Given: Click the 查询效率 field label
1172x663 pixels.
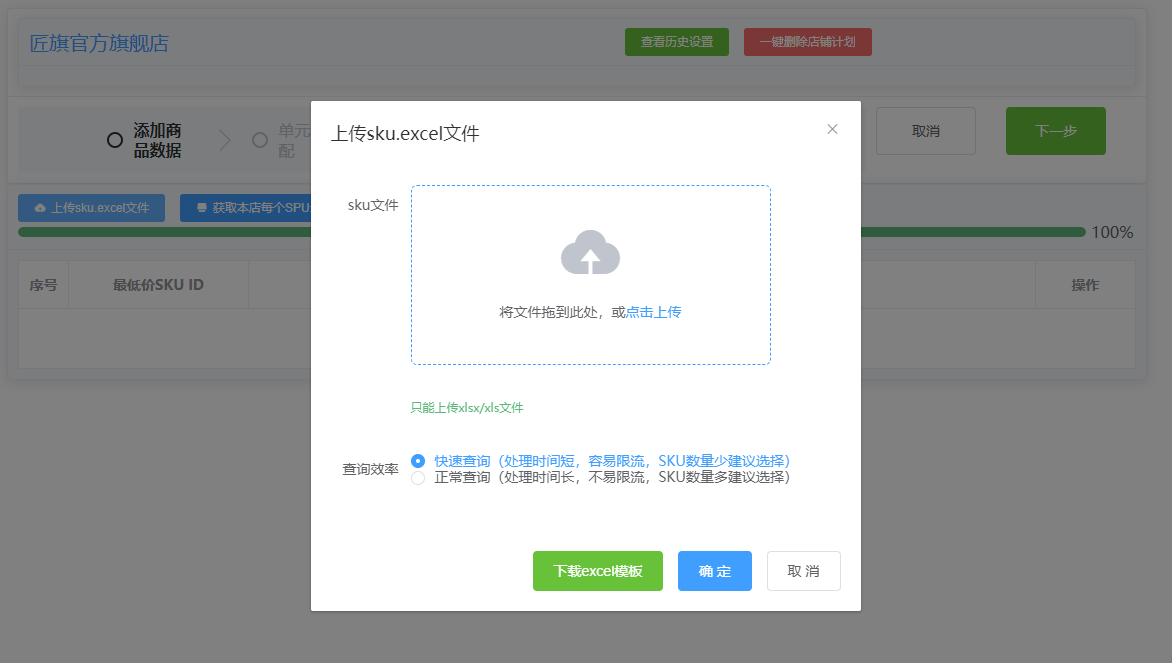Looking at the screenshot, I should click(370, 469).
